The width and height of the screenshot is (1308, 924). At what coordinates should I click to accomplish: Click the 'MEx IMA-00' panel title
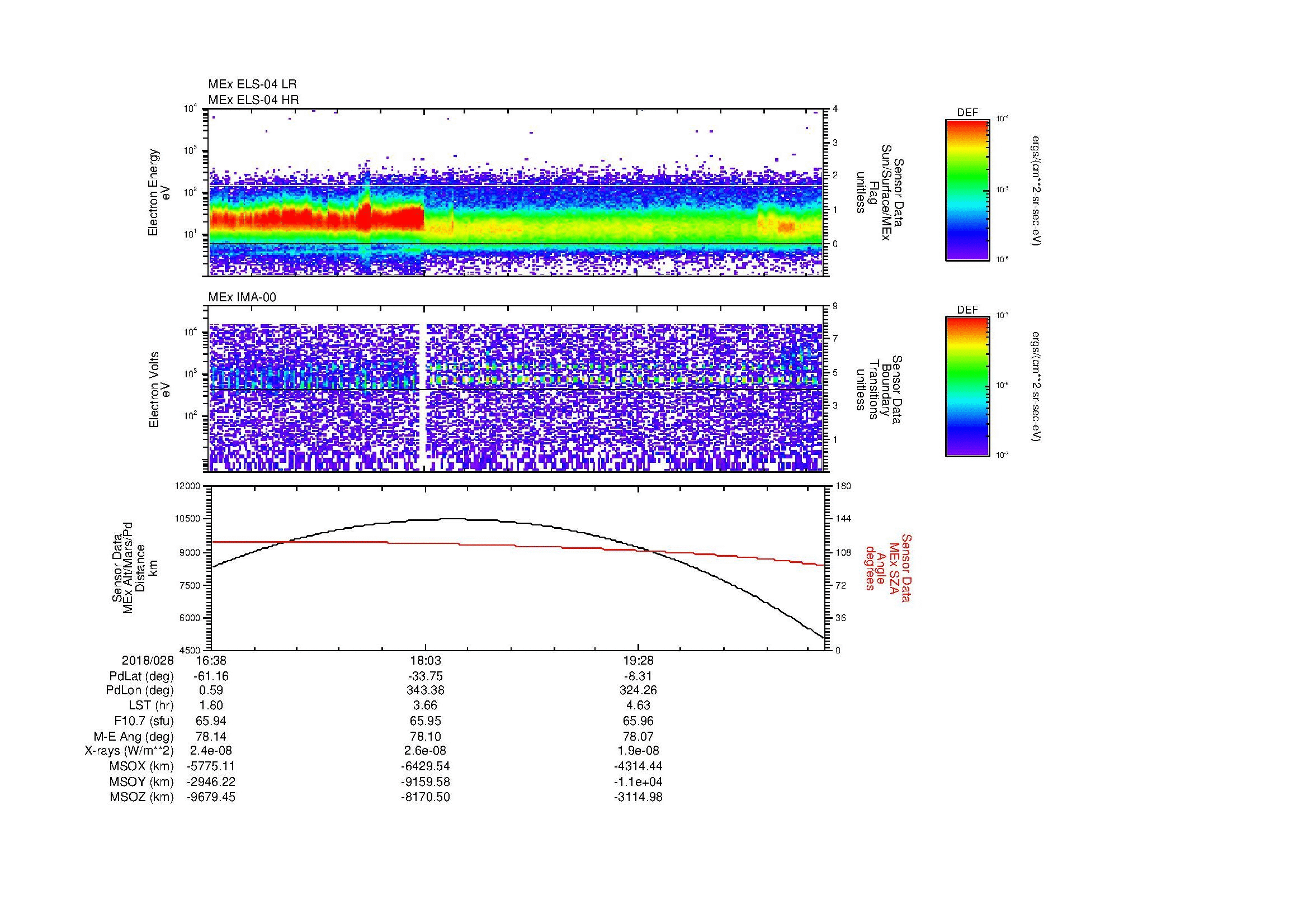242,297
